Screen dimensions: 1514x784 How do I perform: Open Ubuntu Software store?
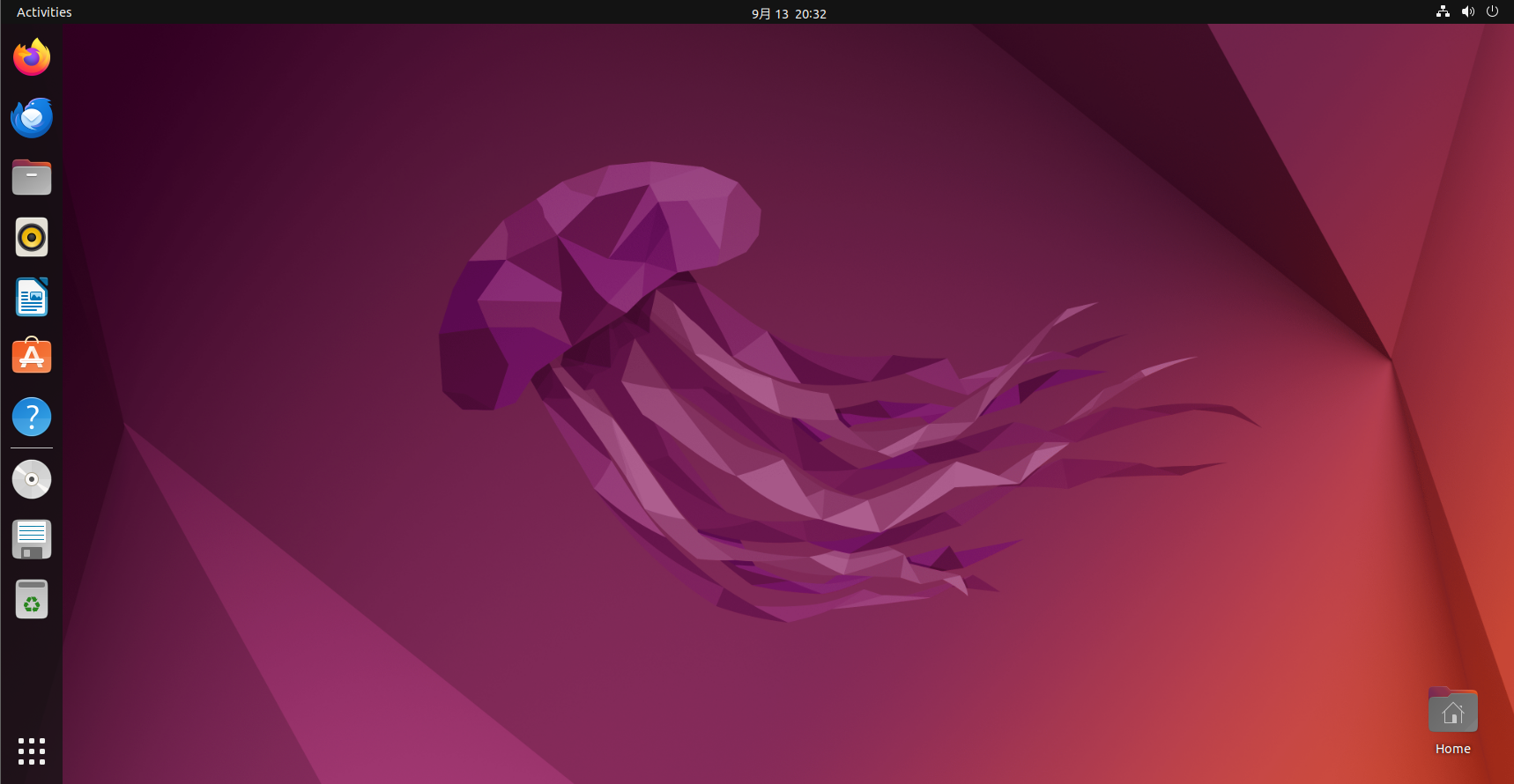(32, 357)
